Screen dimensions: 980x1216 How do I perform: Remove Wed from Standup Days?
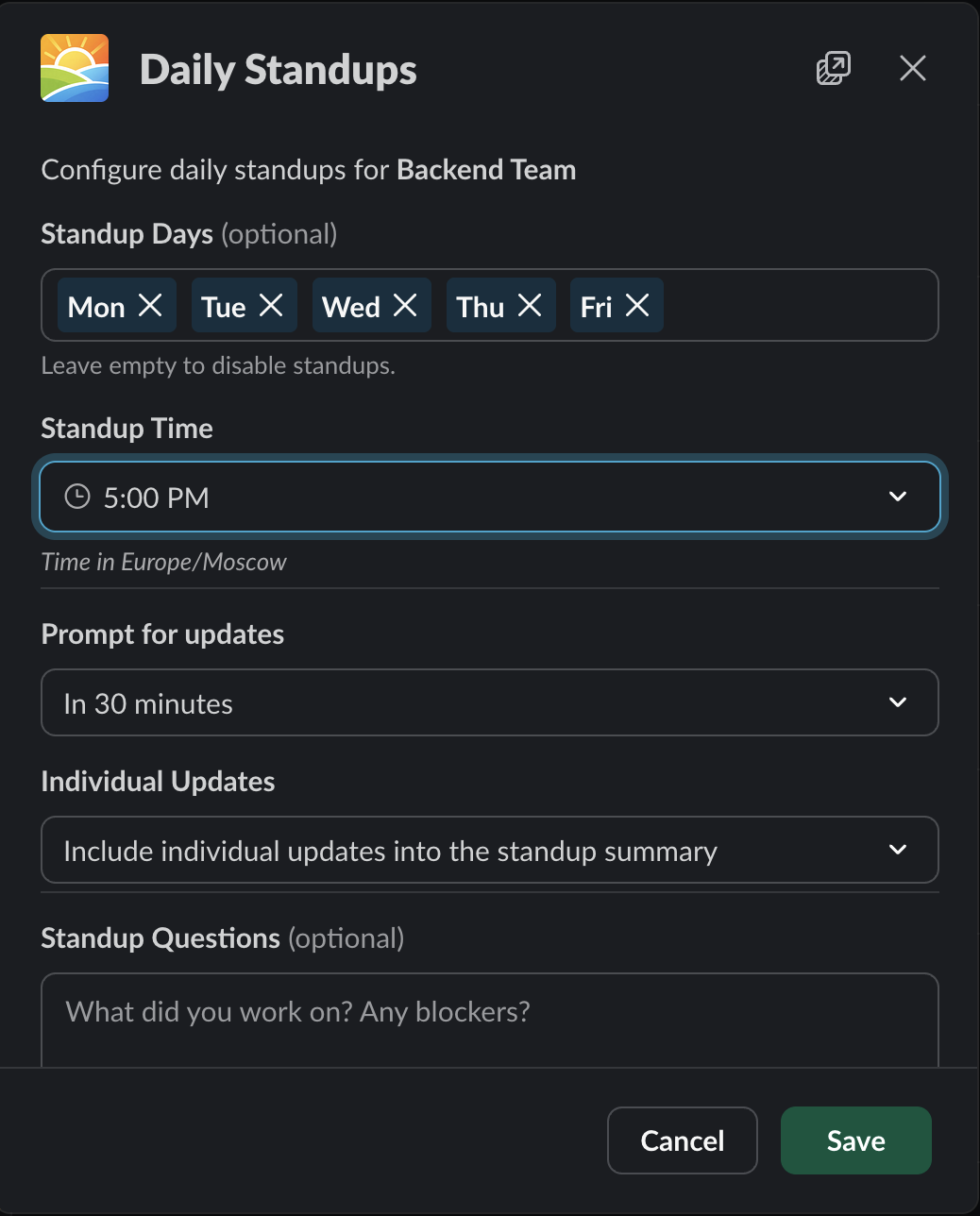pyautogui.click(x=406, y=305)
